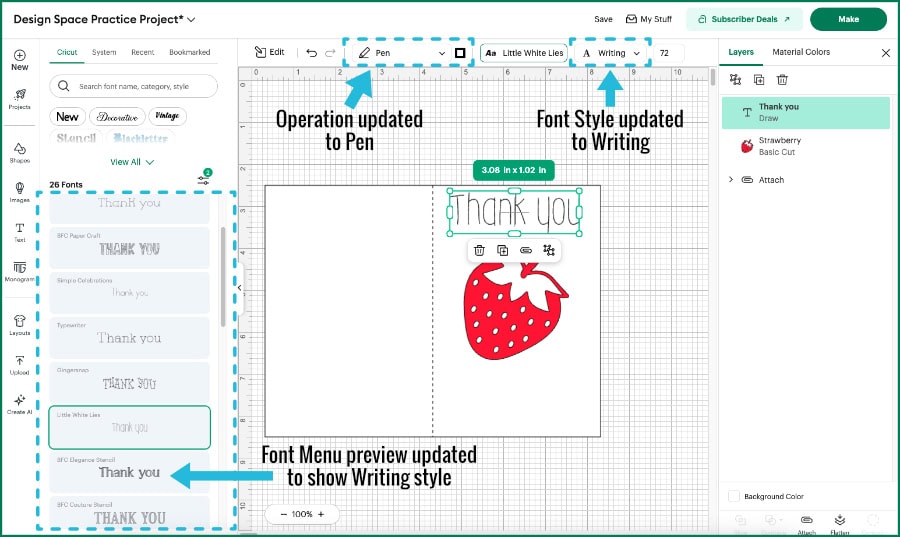This screenshot has height=537, width=900.
Task: Close the Layers panel
Action: point(886,53)
